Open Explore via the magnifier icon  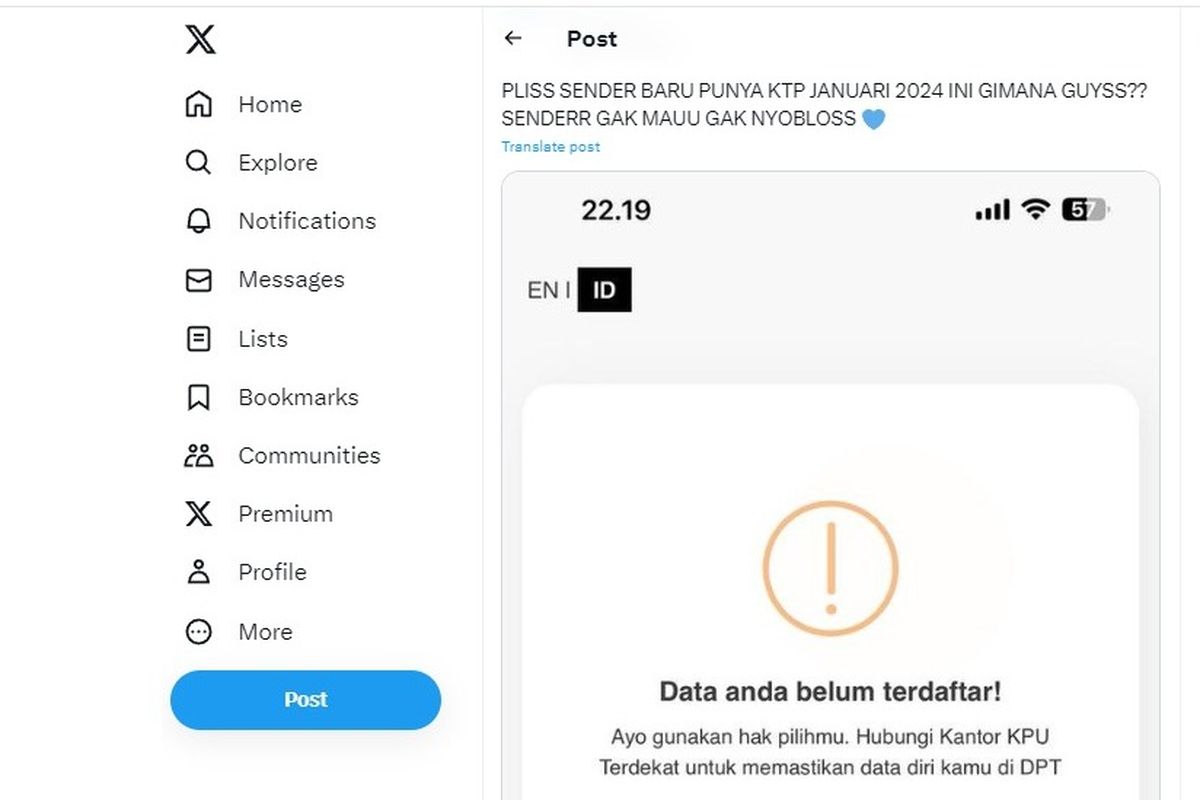pyautogui.click(x=198, y=162)
